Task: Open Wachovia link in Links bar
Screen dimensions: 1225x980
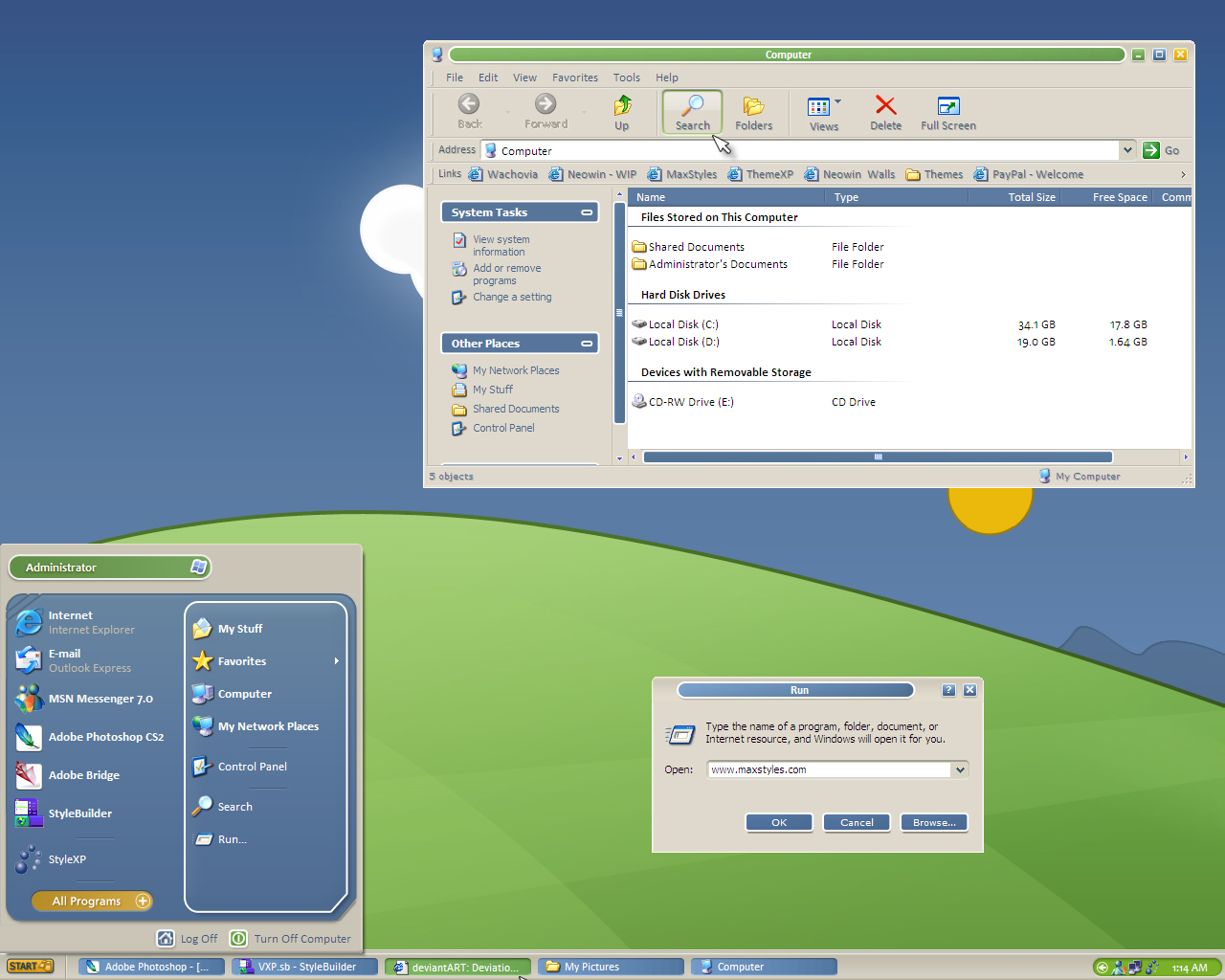Action: pyautogui.click(x=503, y=174)
